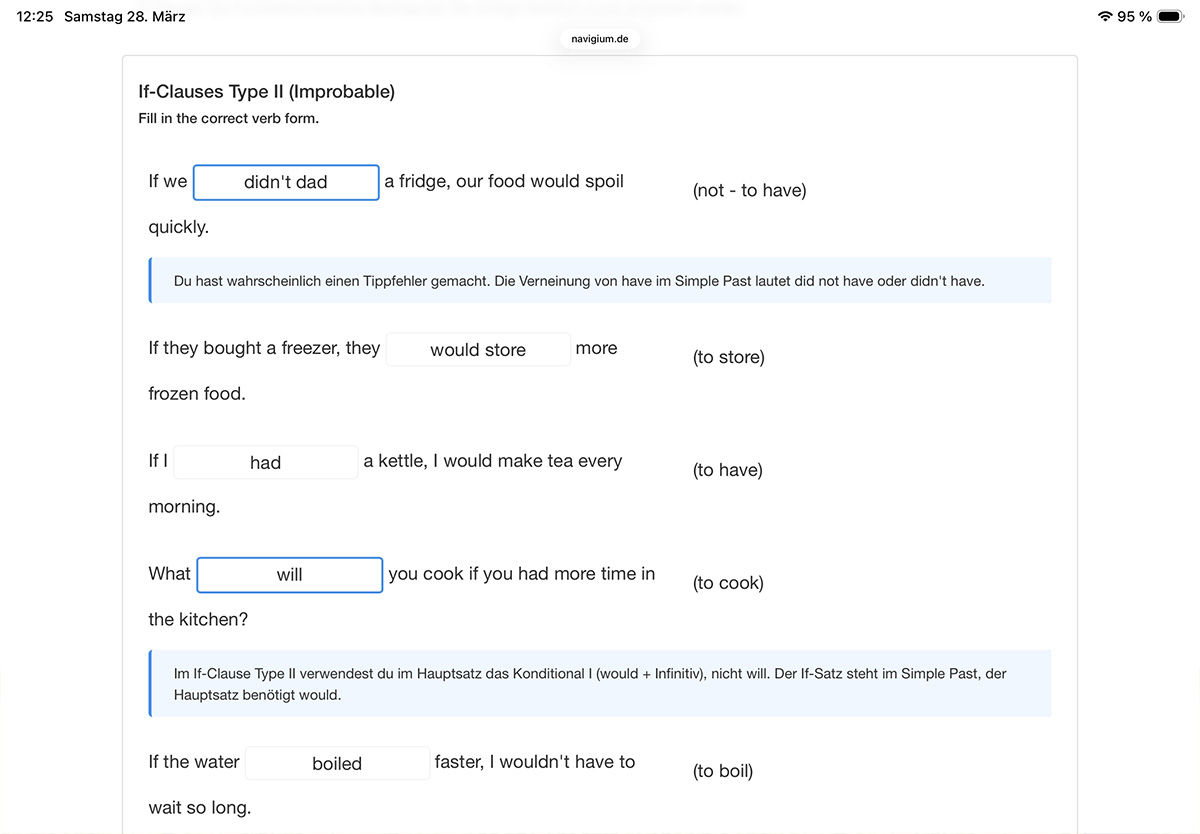Click the "(to store)" verb hint
The image size is (1200, 834).
point(728,357)
